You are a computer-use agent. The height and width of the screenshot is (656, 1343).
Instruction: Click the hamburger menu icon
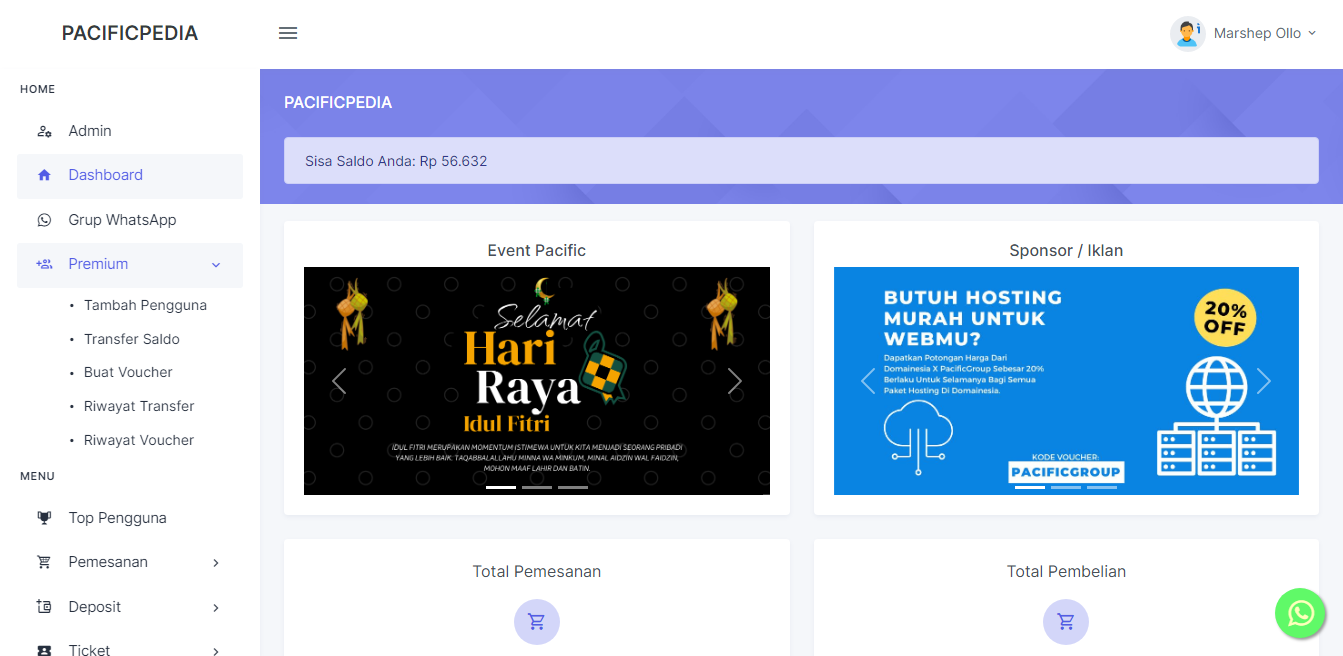click(288, 33)
